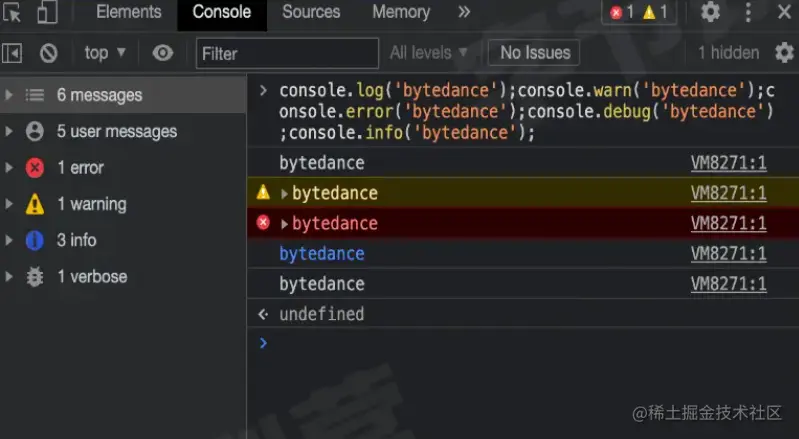Clear console with the block icon
The image size is (799, 439).
(x=48, y=53)
